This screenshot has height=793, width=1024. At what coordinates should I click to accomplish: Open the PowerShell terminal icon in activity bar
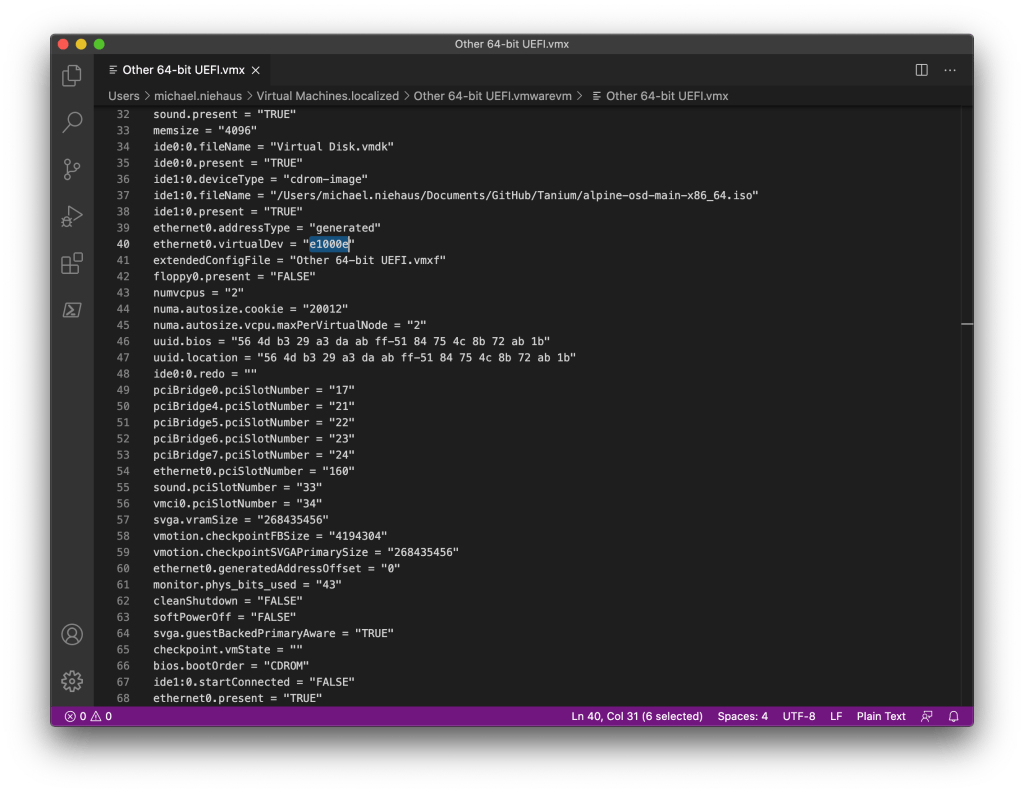point(72,310)
